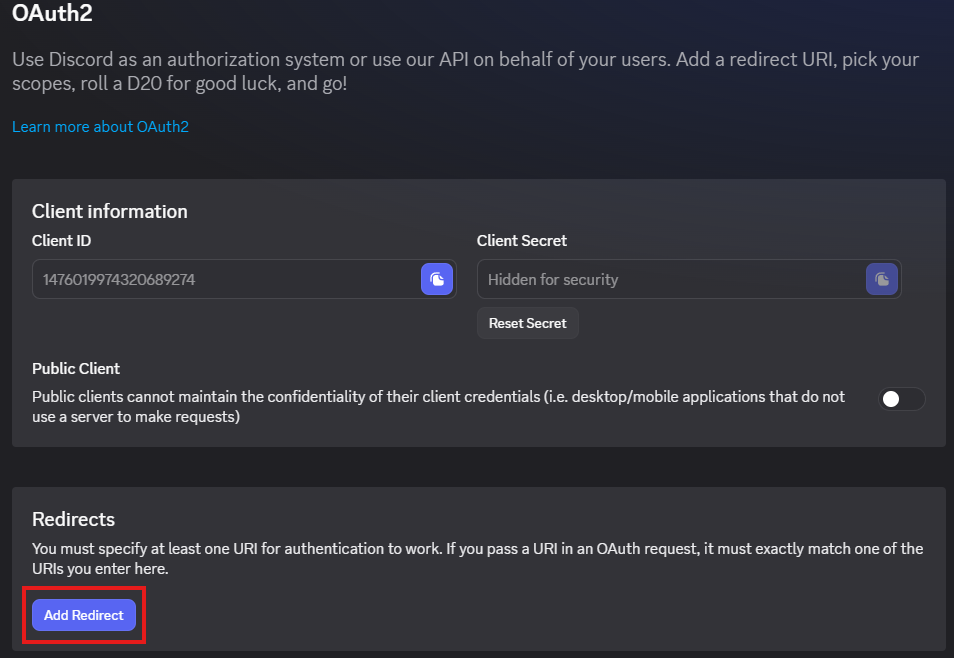
Task: Click the Client Secret field showing Hidden for security
Action: pos(660,279)
